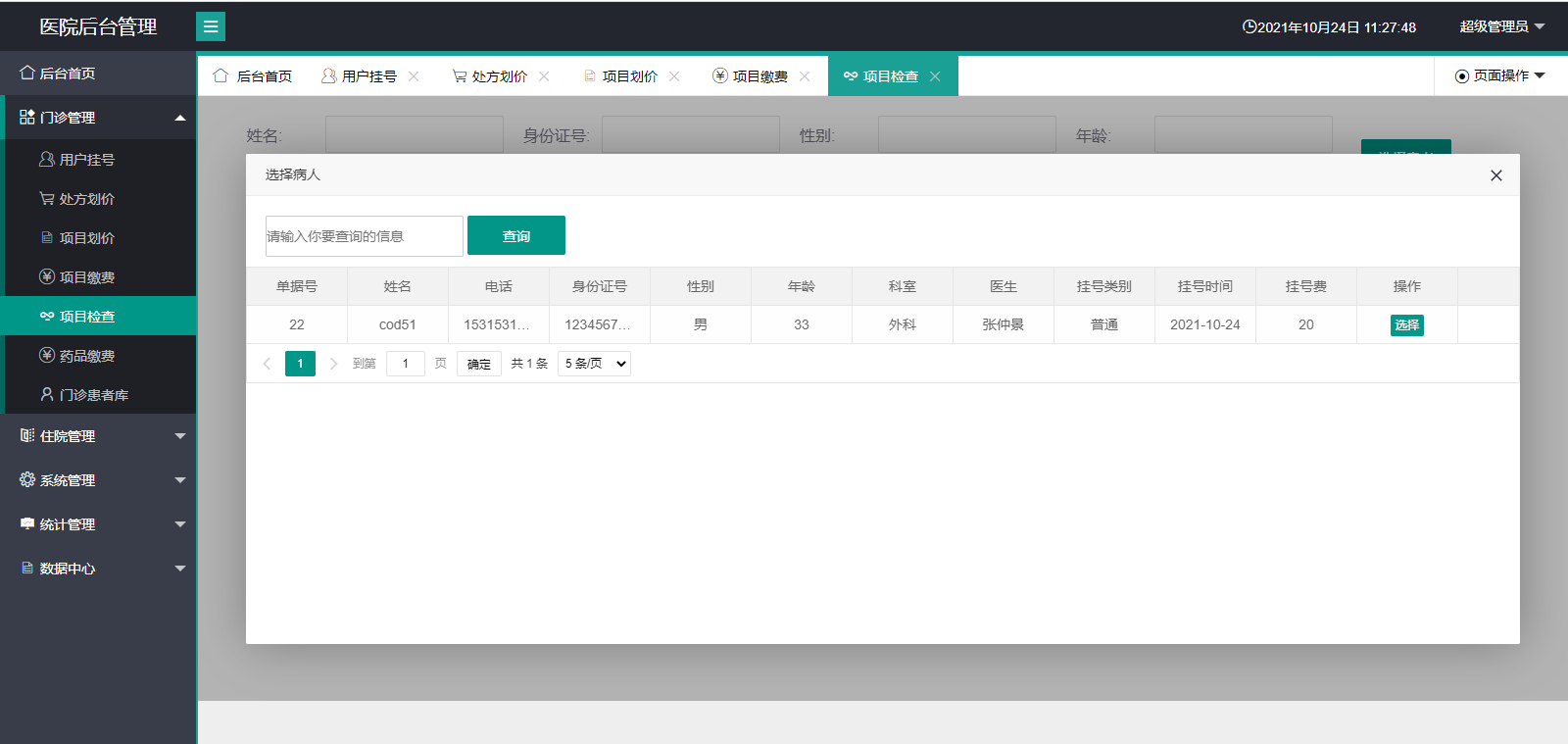The width and height of the screenshot is (1568, 744).
Task: Click the 查询 search button
Action: coord(515,236)
